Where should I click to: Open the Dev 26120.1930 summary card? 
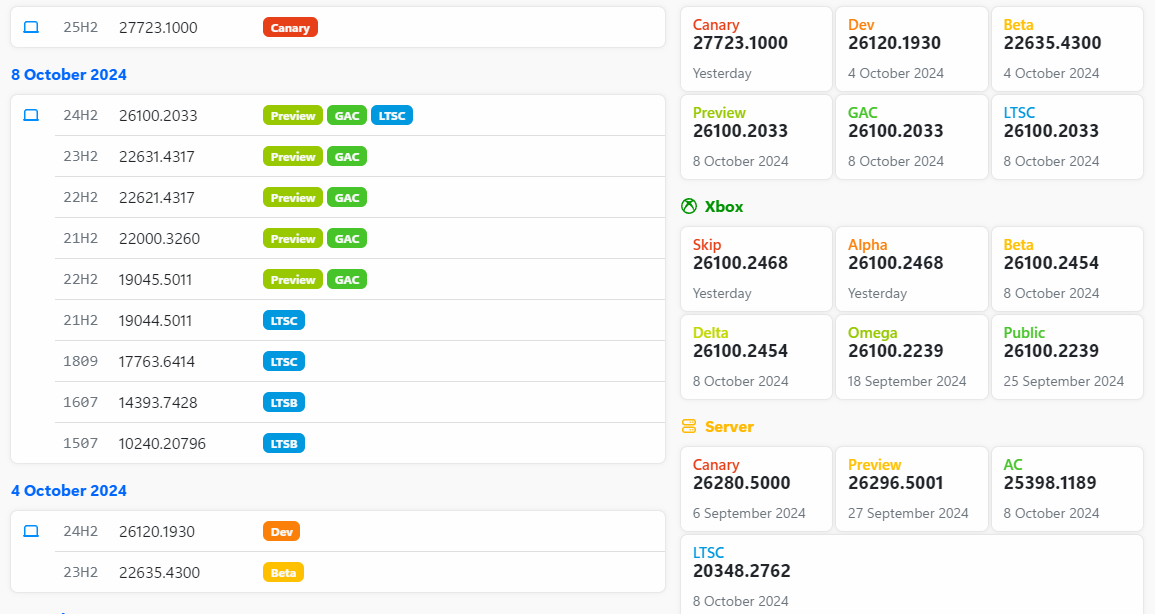(x=912, y=49)
